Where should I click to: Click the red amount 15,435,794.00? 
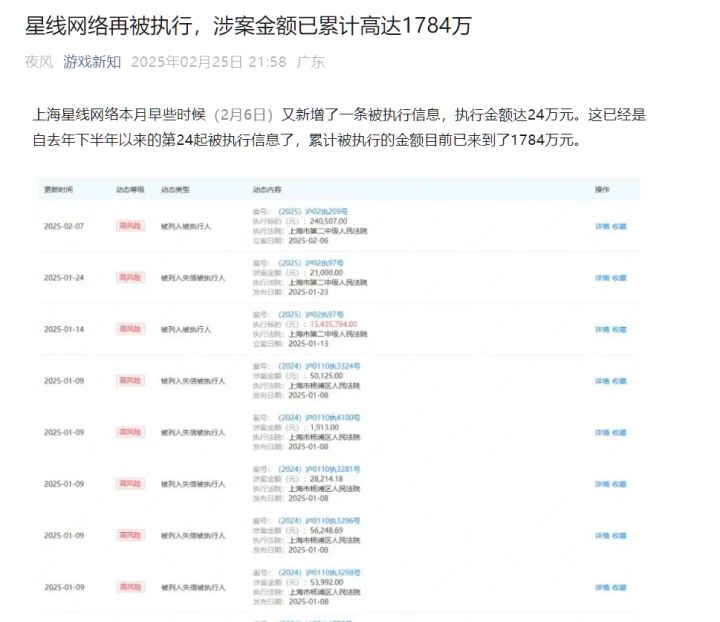[x=334, y=324]
